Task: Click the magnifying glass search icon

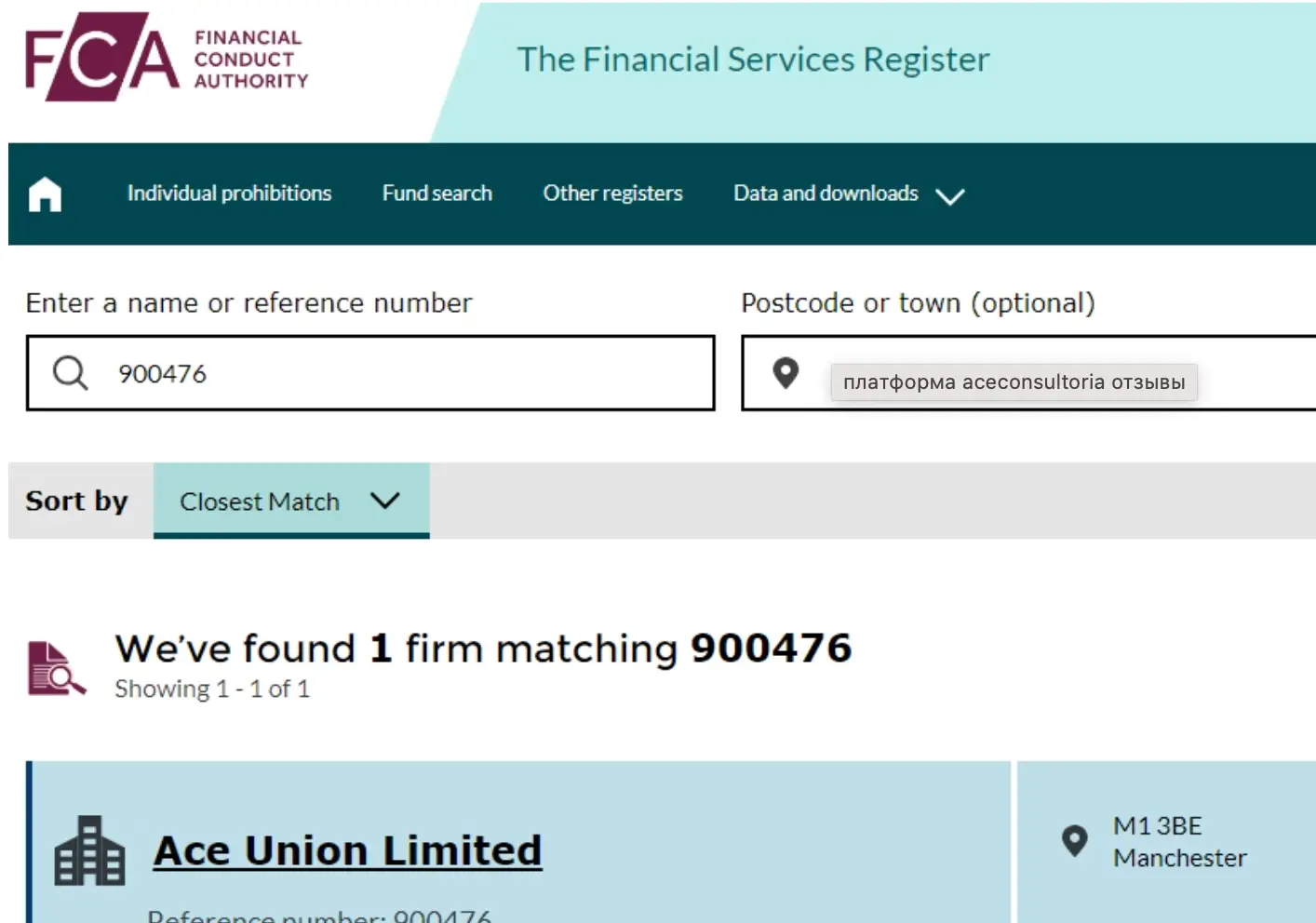Action: coord(71,373)
